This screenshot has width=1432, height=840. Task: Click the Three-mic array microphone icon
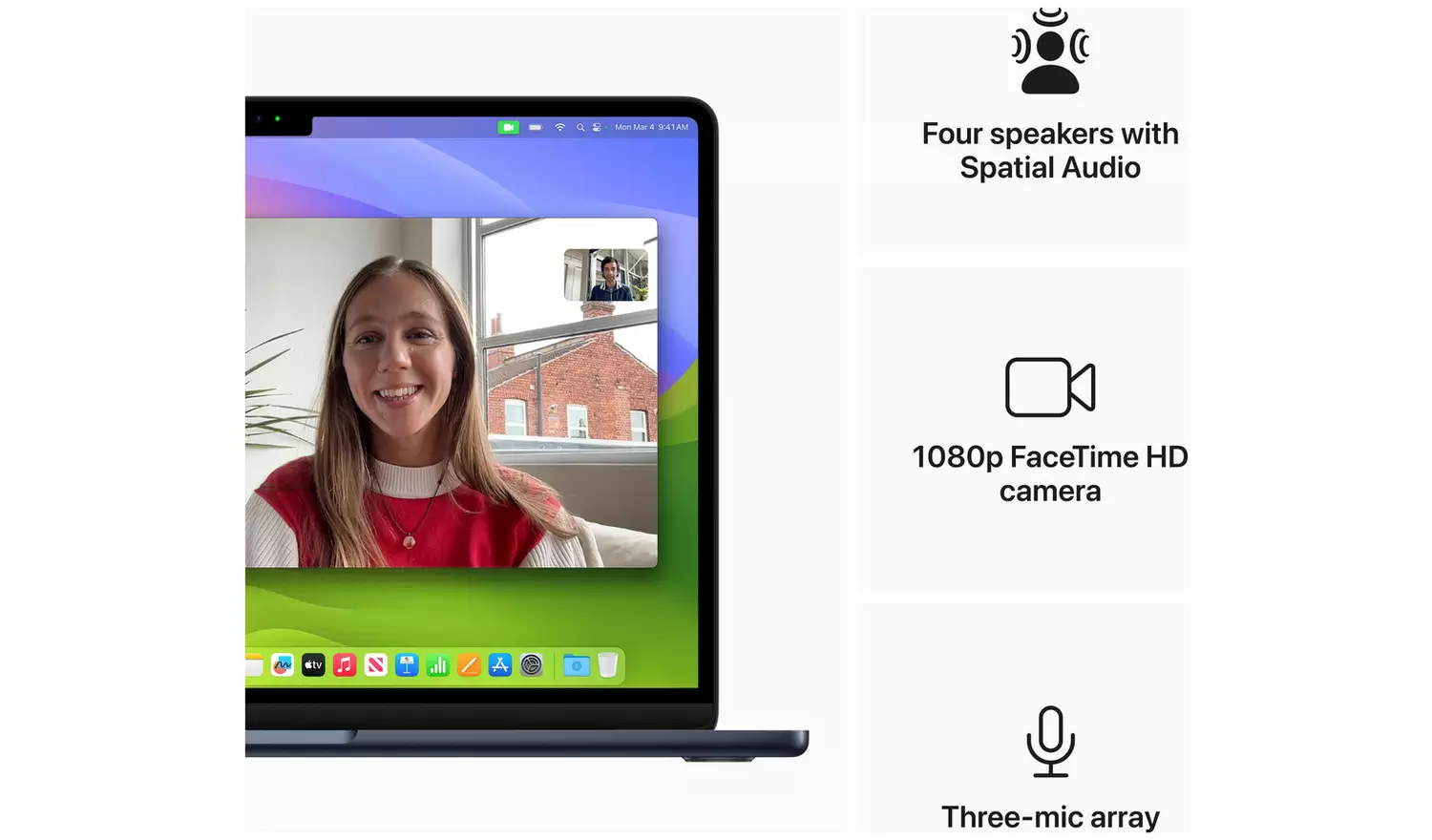pyautogui.click(x=1050, y=742)
